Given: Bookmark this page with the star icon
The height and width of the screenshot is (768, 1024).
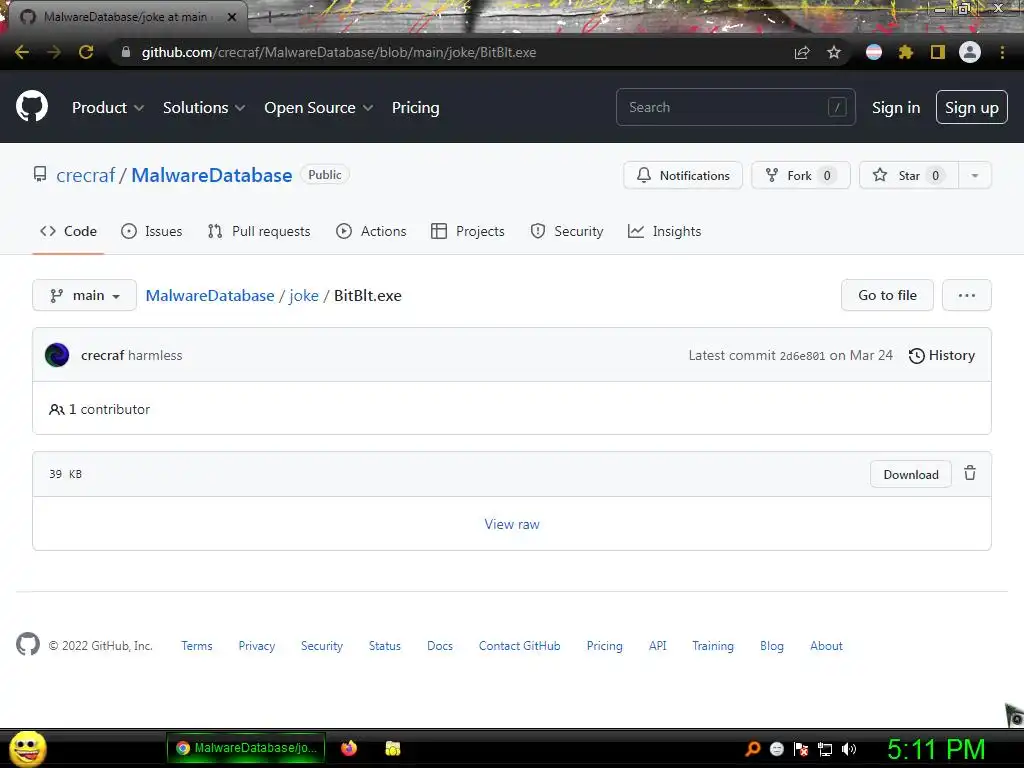Looking at the screenshot, I should [834, 52].
